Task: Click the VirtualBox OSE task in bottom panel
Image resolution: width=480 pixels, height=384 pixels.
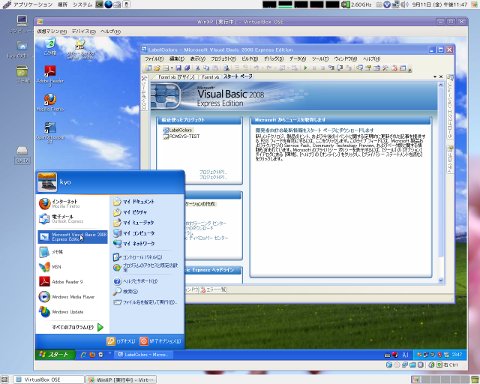Action: point(49,380)
